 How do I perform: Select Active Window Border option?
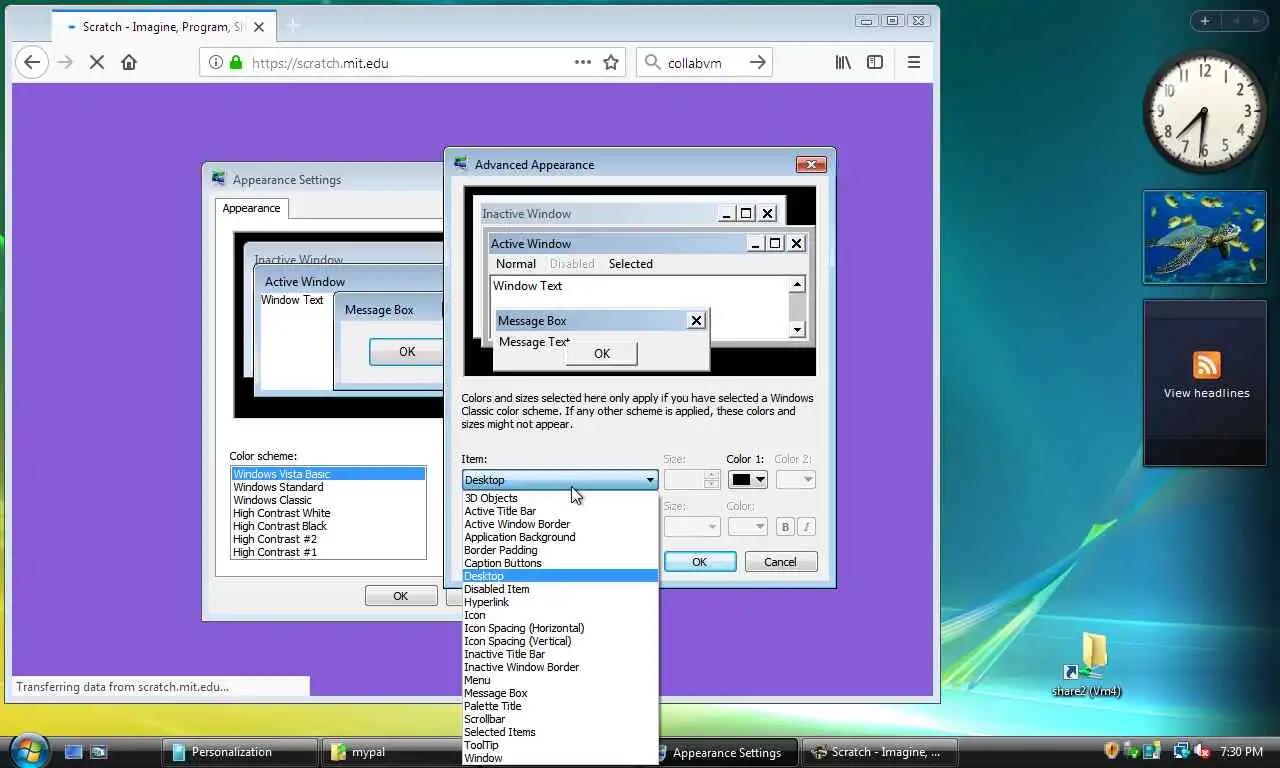pos(560,524)
